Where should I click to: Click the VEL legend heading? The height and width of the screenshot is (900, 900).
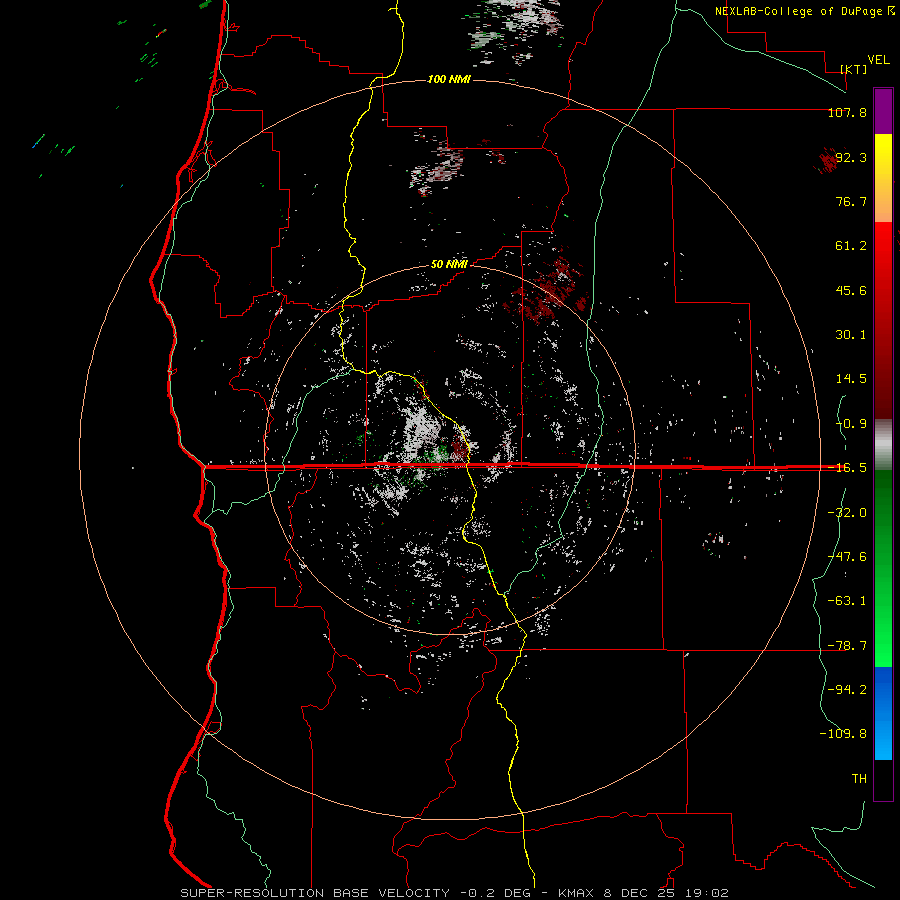(878, 60)
